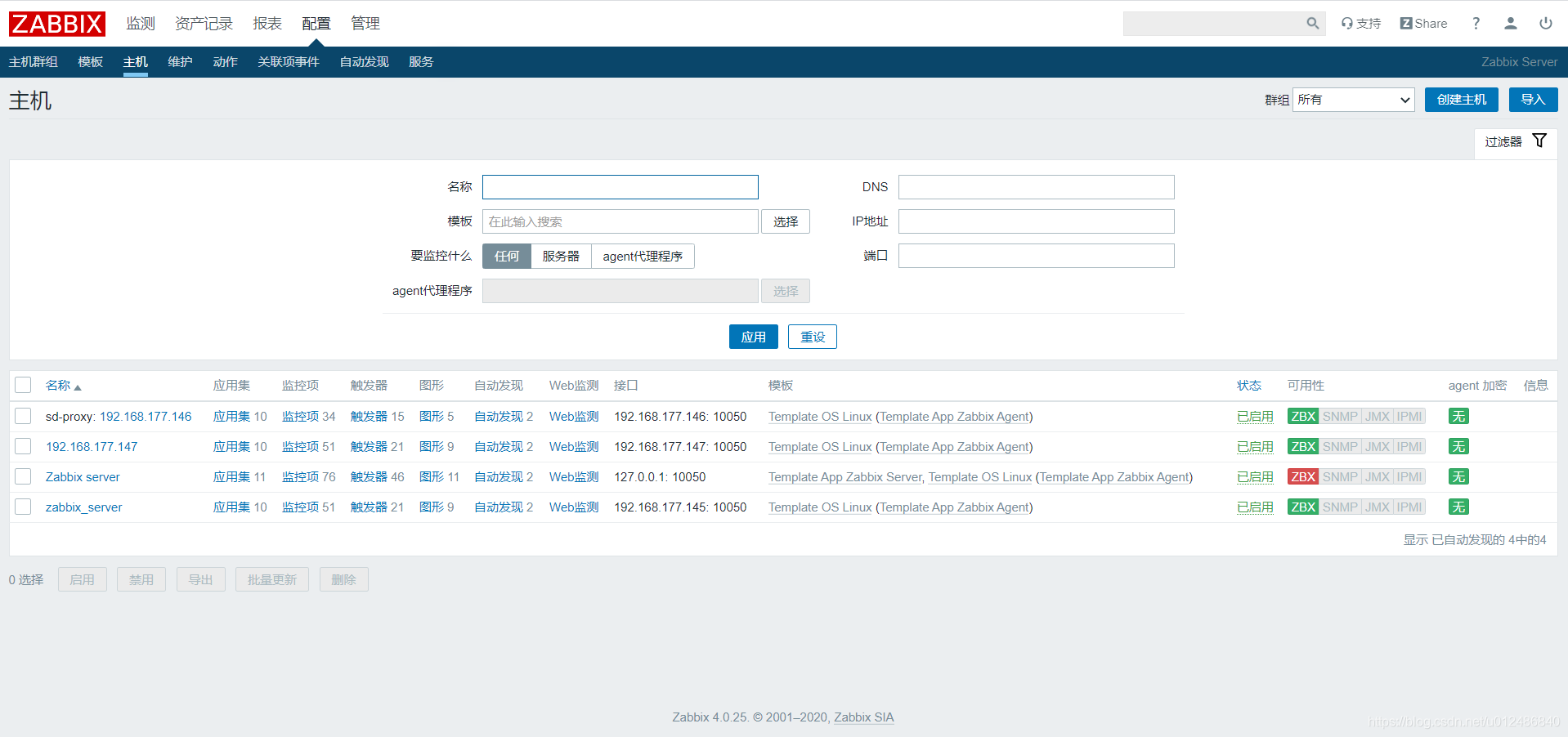Open the help question mark
This screenshot has height=737, width=1568.
point(1476,24)
